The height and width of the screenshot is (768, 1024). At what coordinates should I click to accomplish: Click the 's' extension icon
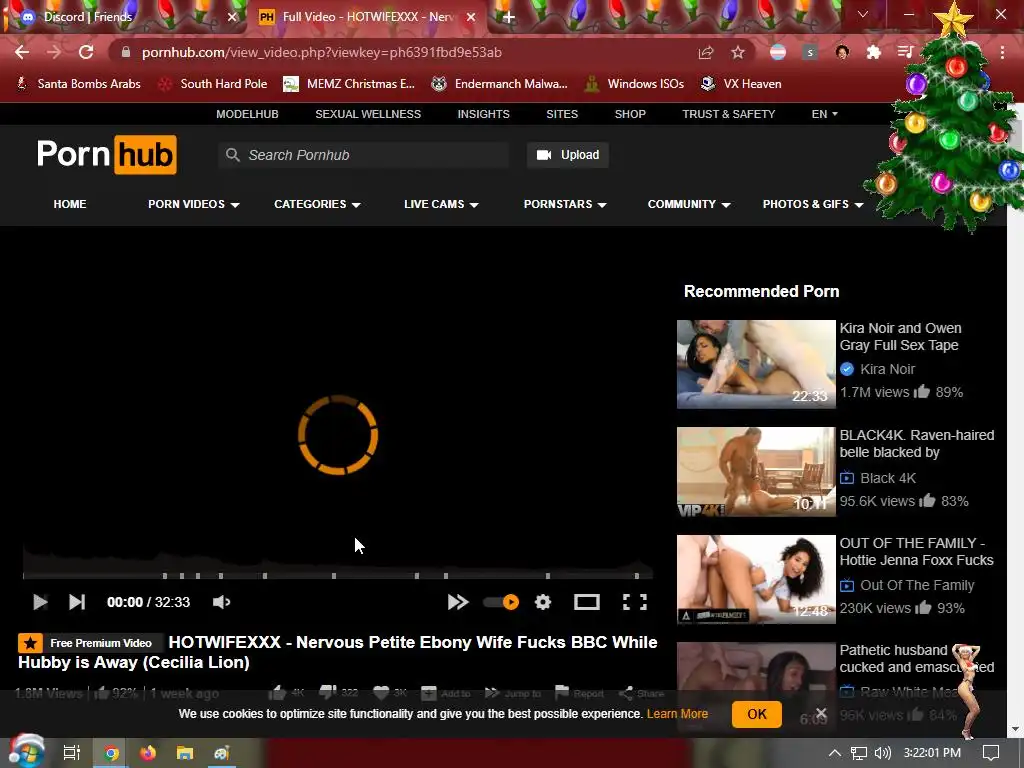pyautogui.click(x=810, y=52)
